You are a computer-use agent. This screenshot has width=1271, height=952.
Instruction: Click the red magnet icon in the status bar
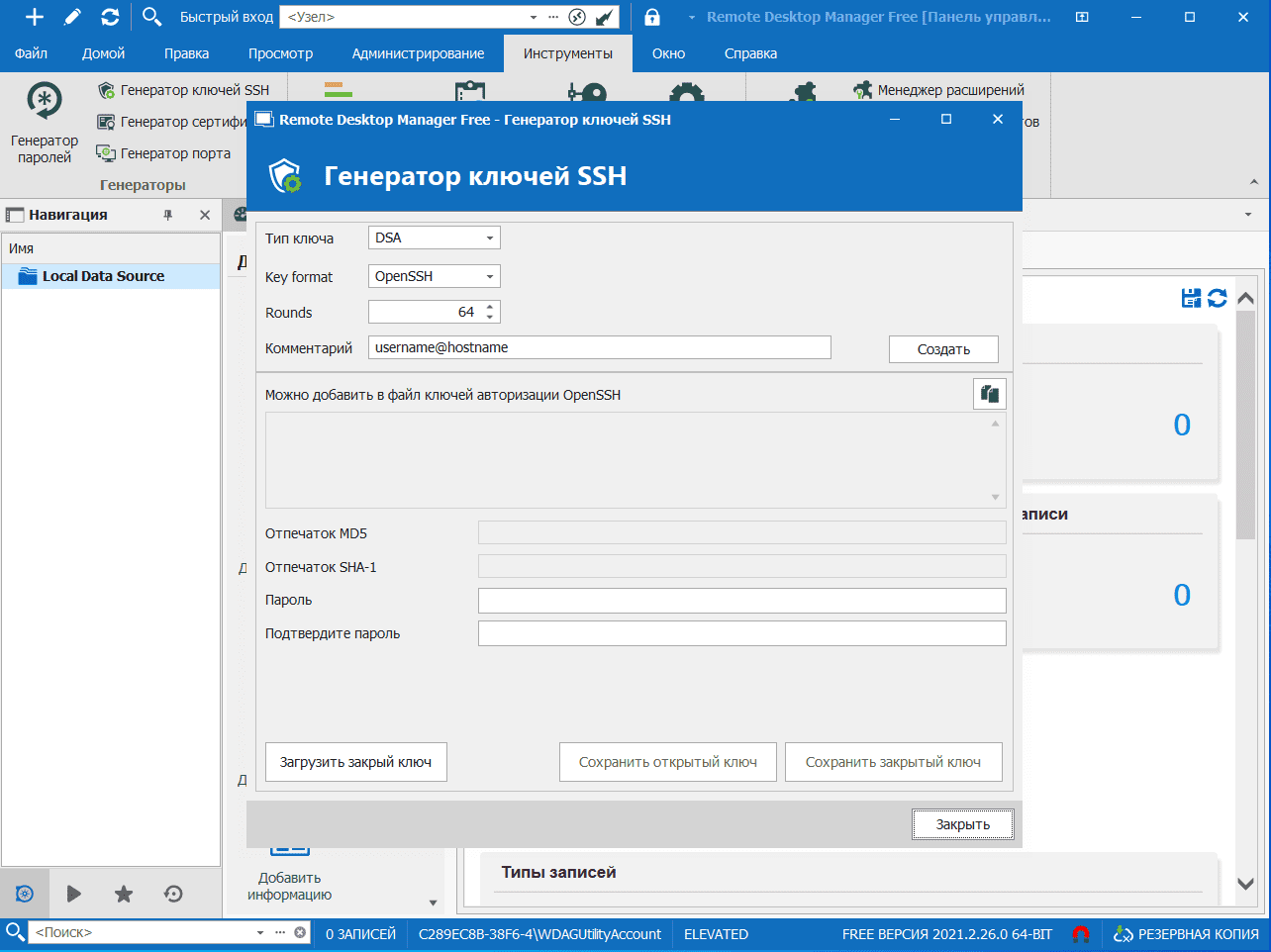pos(1081,933)
